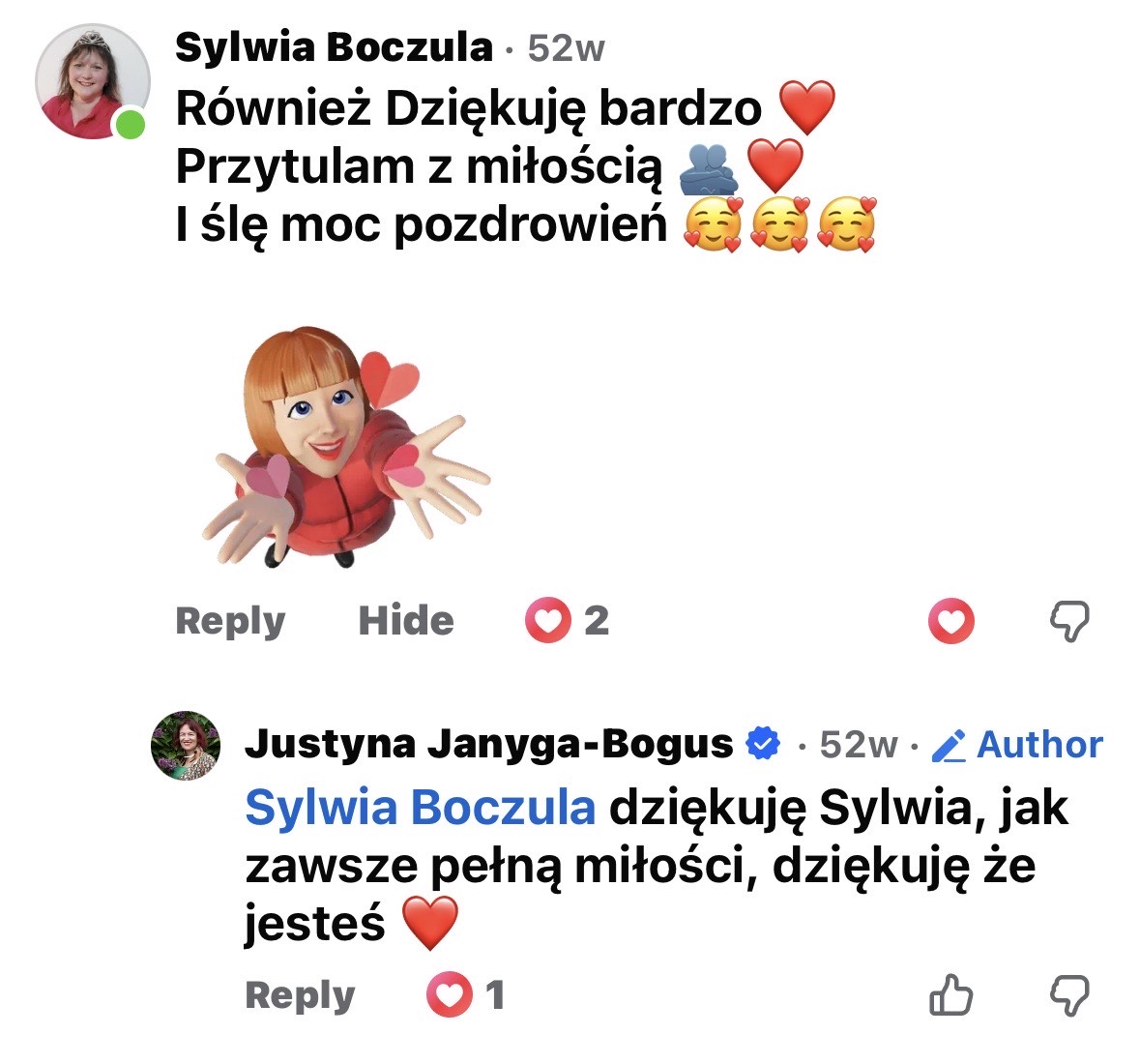Click the 52w timestamp on Sylwia's comment
The width and height of the screenshot is (1140, 1064).
566,48
